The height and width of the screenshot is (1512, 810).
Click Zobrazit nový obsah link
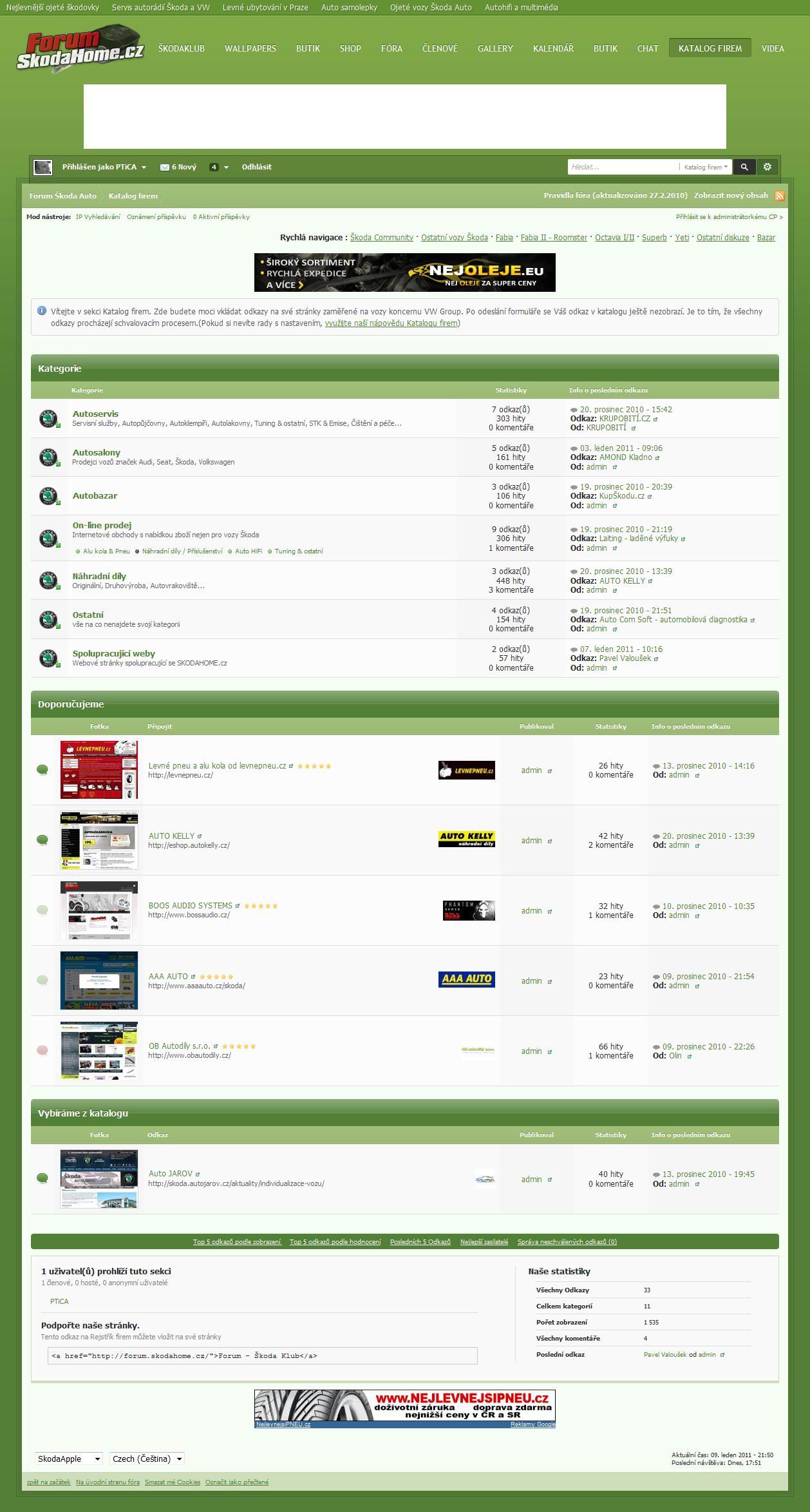pyautogui.click(x=731, y=195)
